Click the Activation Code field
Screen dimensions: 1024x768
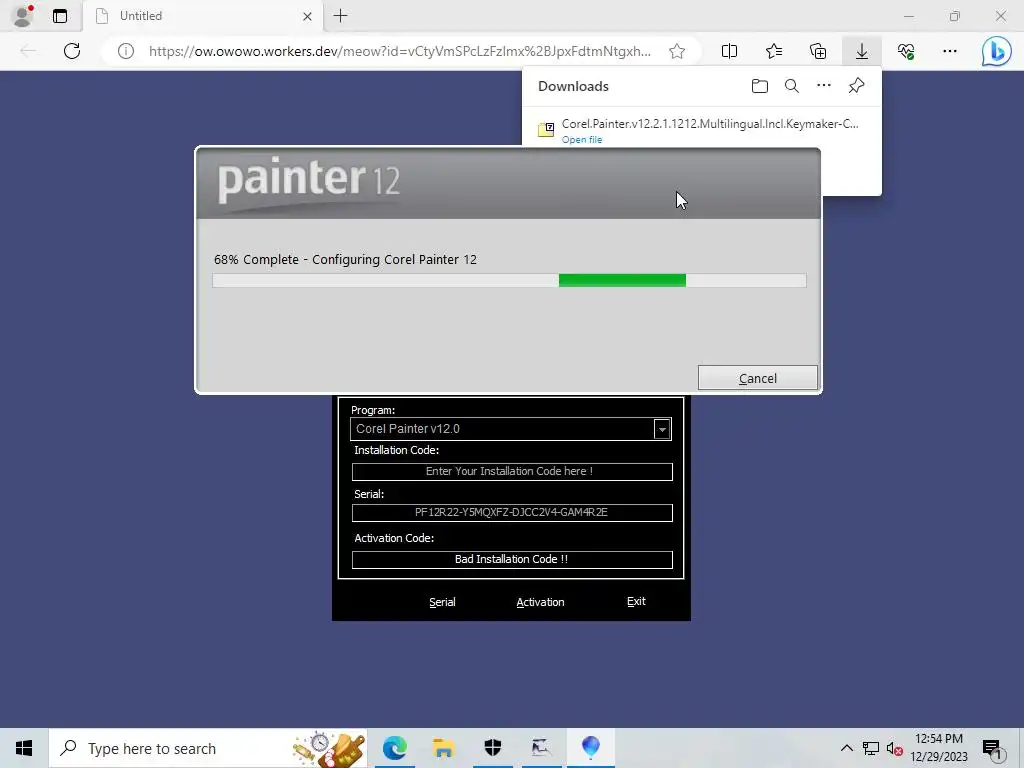(x=512, y=560)
